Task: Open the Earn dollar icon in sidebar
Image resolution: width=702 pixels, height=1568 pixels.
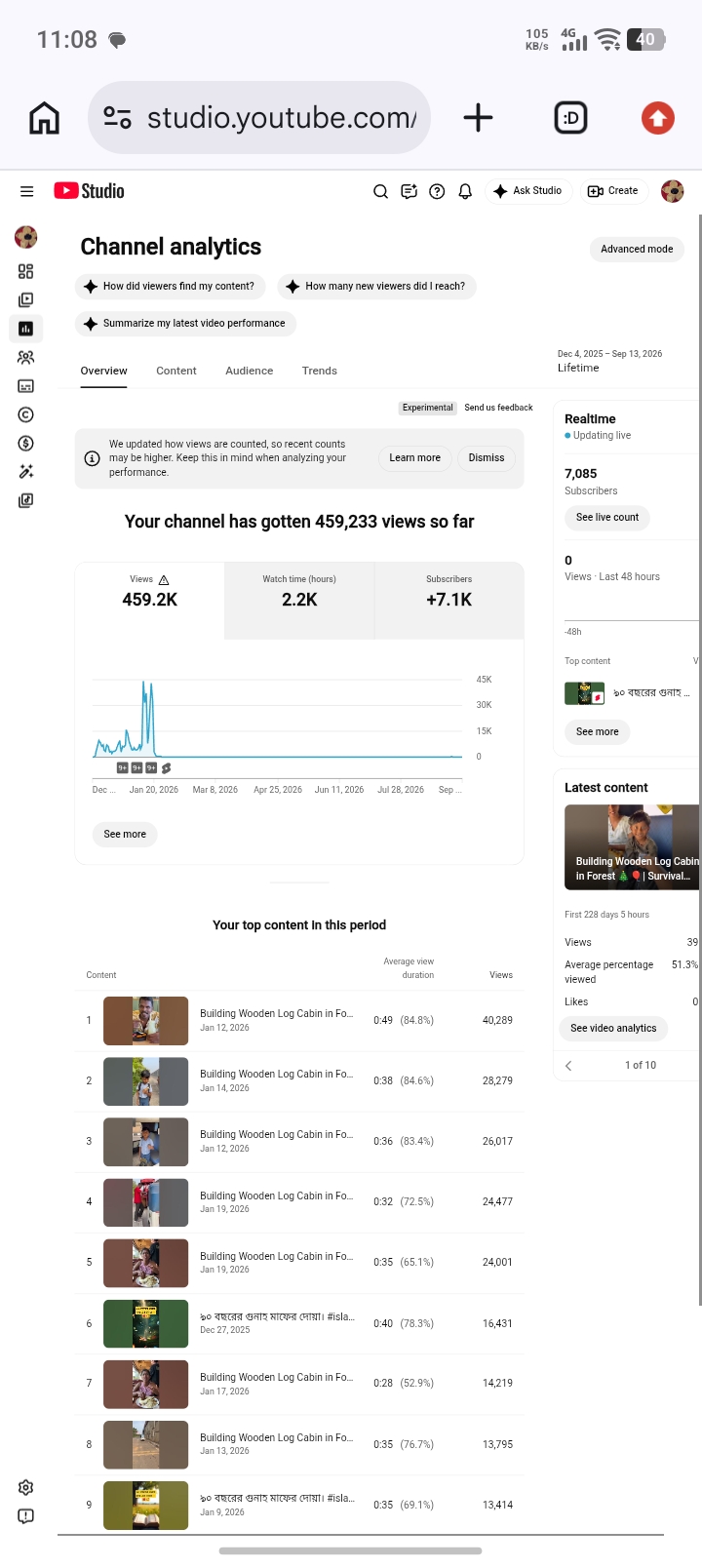Action: pos(26,443)
